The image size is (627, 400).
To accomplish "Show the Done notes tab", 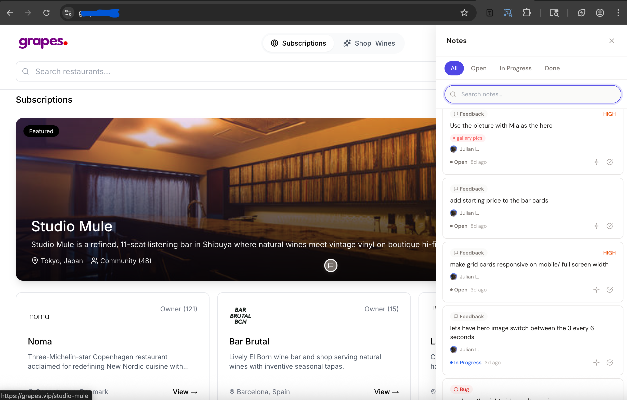I will 552,68.
